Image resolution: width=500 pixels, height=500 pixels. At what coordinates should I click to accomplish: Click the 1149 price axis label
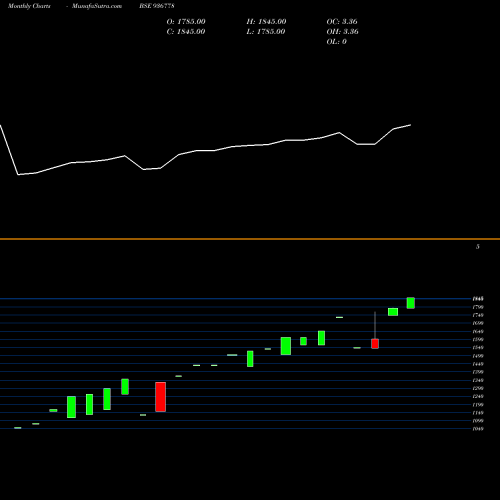coord(478,412)
